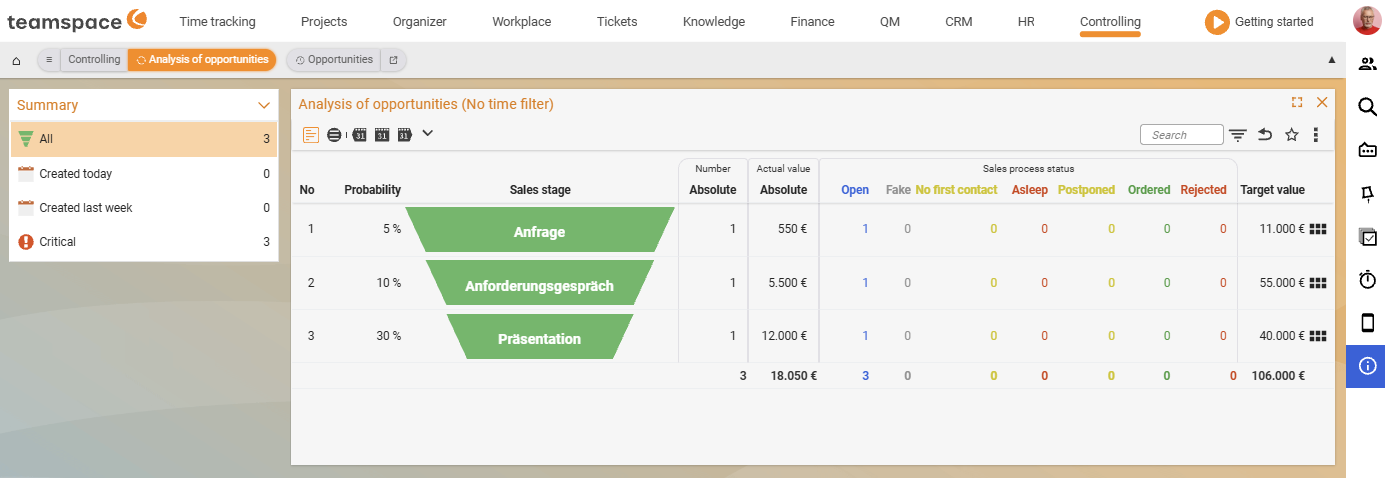Click the user avatar photo
The width and height of the screenshot is (1385, 478).
click(x=1367, y=21)
